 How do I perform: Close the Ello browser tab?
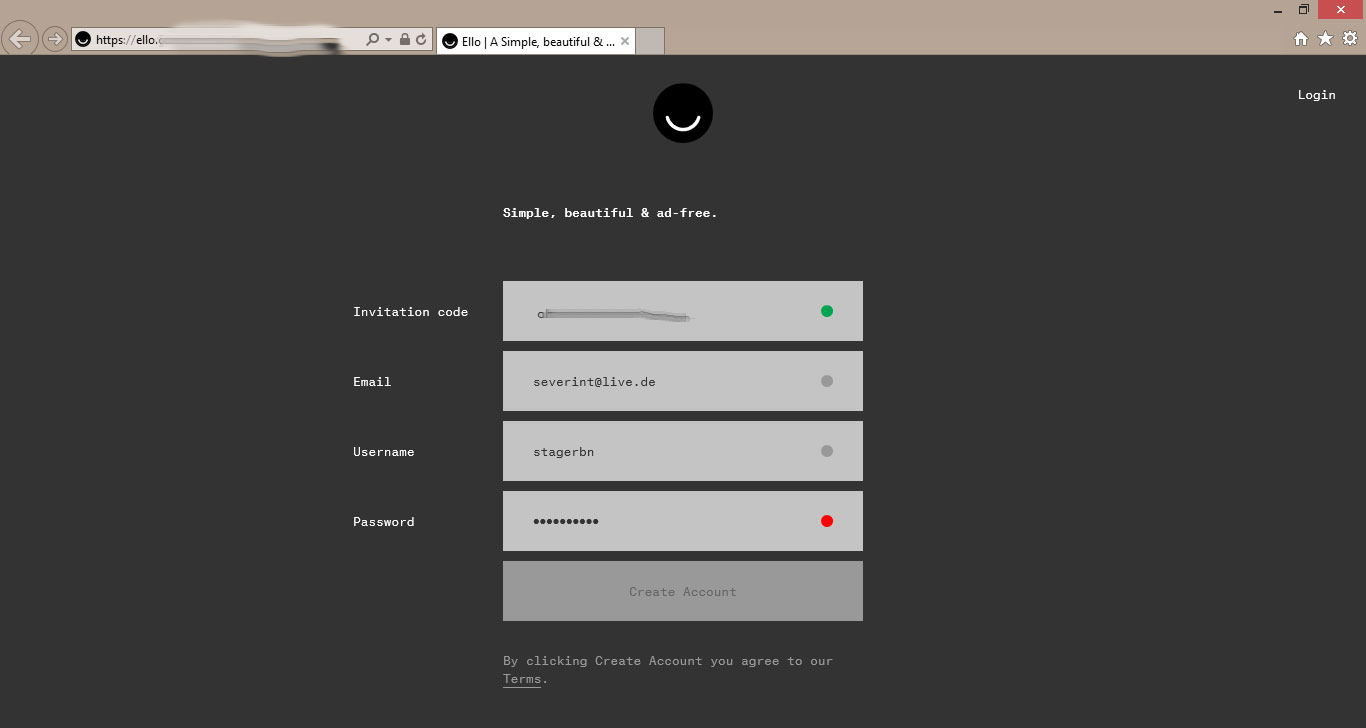[625, 41]
